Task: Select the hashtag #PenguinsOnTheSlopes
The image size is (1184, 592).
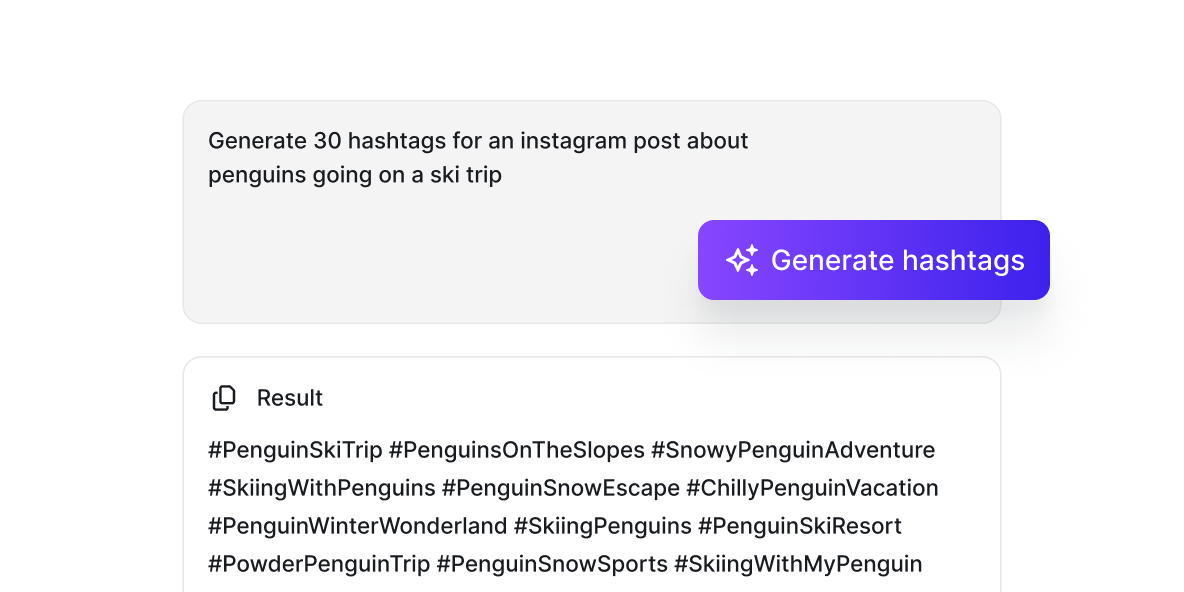Action: 516,450
